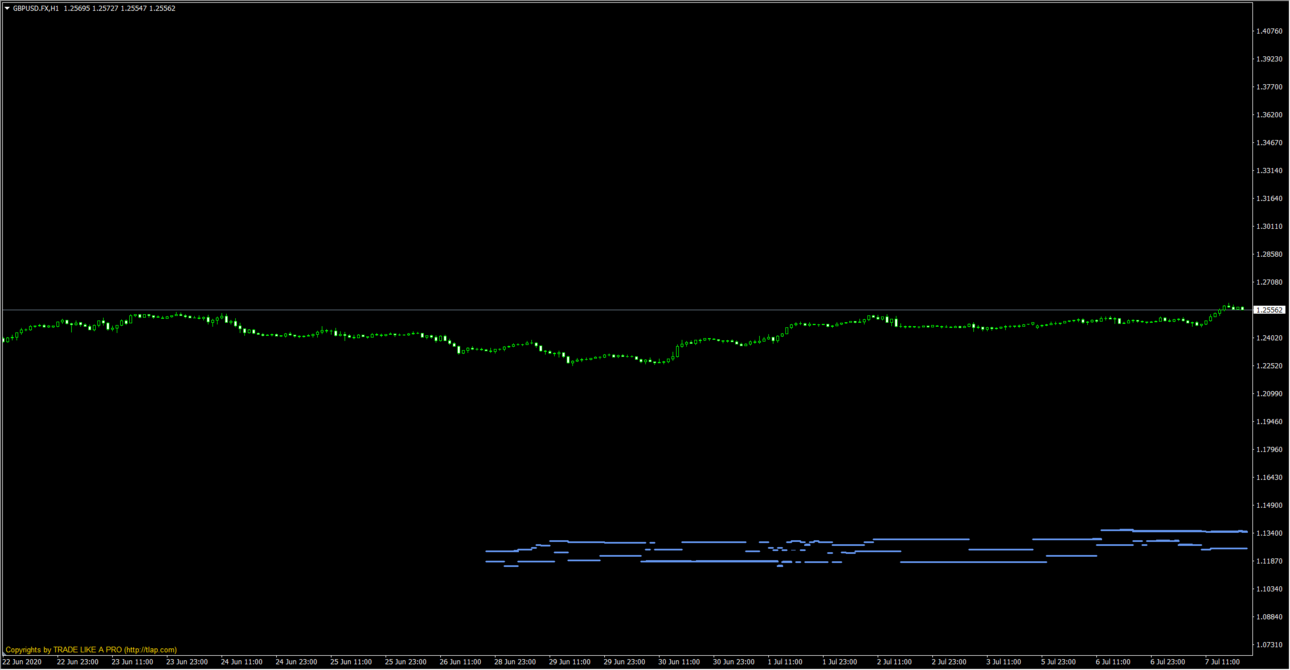Image resolution: width=1290 pixels, height=670 pixels.
Task: Click the 23 Jun 11:00 time label
Action: pos(132,662)
